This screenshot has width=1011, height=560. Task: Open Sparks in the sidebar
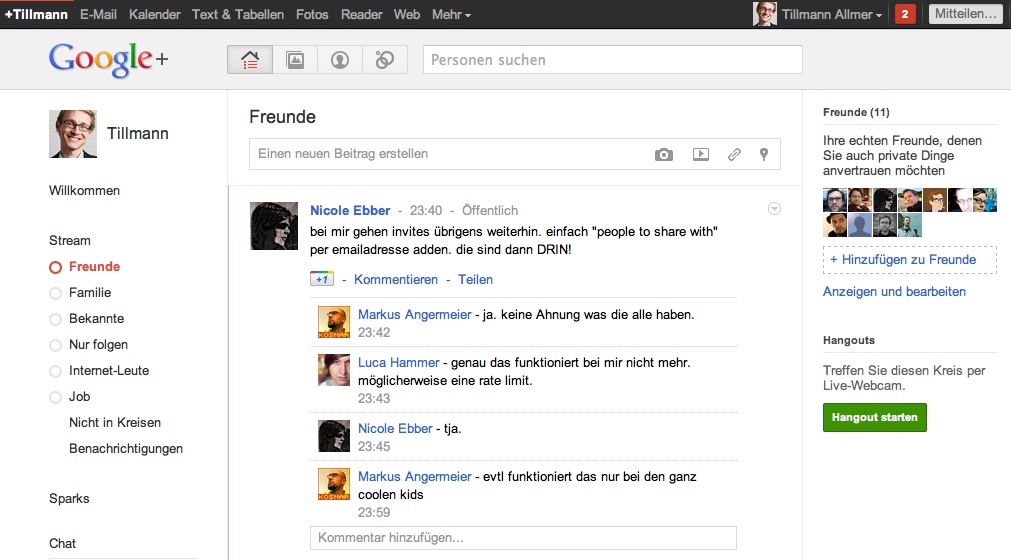coord(69,499)
